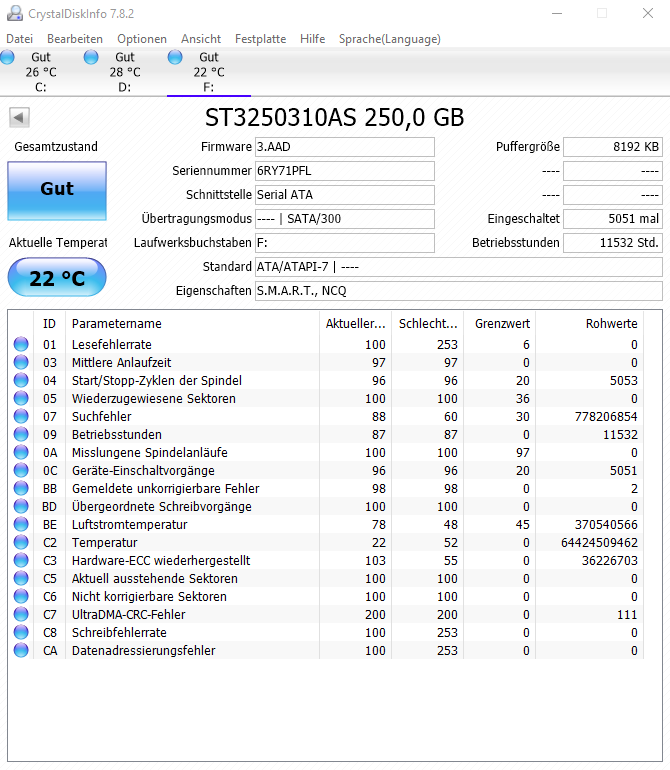Click status orb for Start/Stopp-Zyklen der Spindel
The width and height of the screenshot is (670, 770).
pyautogui.click(x=21, y=380)
